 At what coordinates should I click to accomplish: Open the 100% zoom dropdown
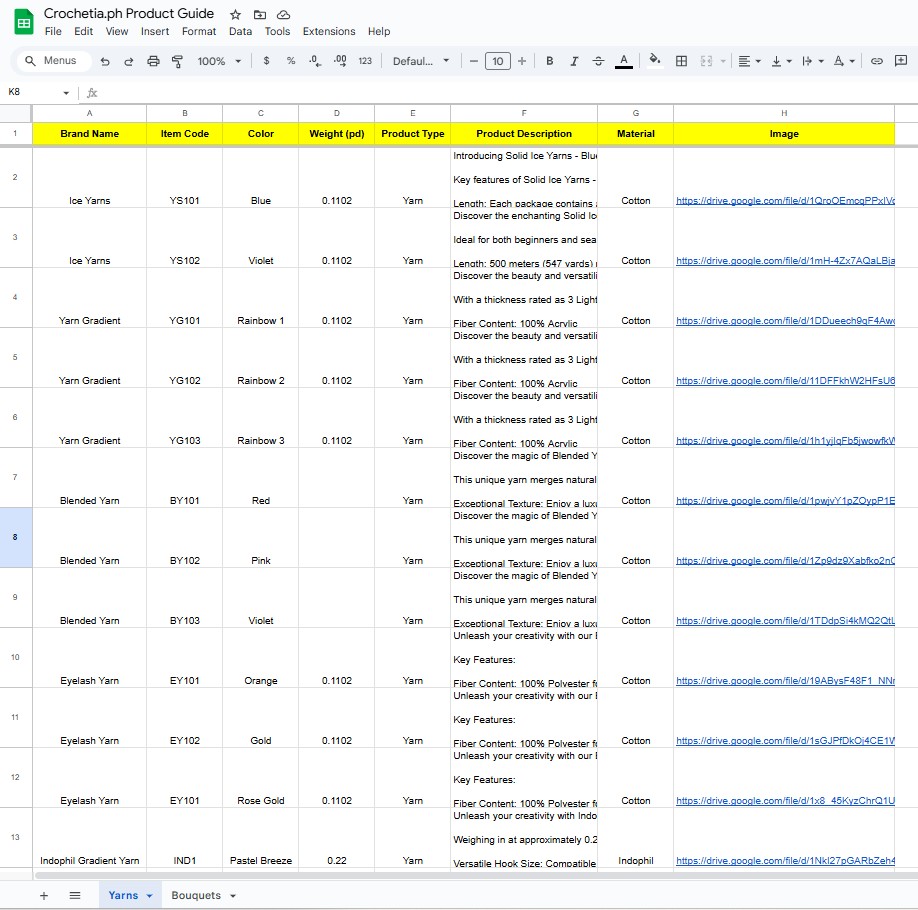[x=220, y=61]
